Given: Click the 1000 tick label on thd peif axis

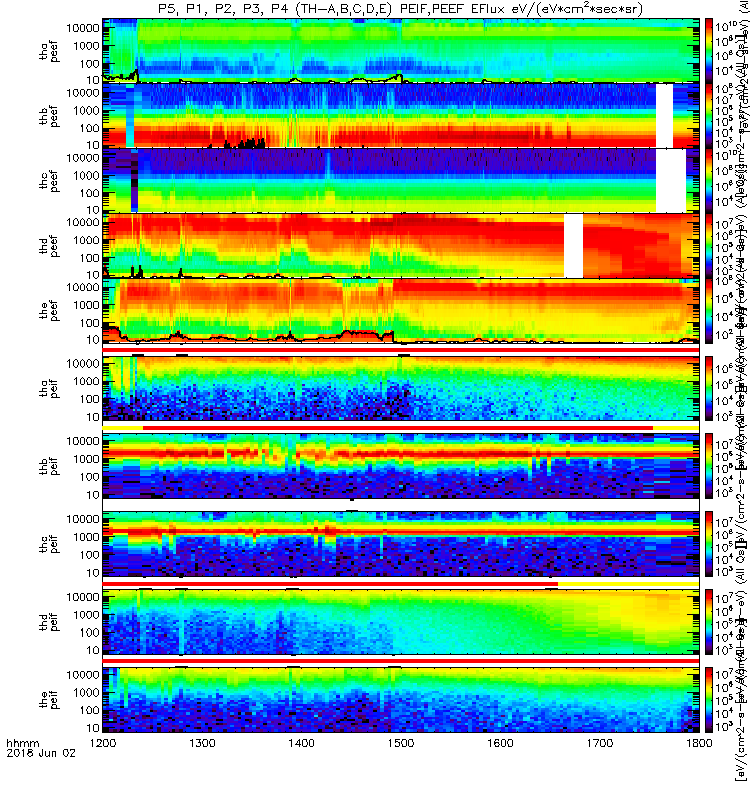Looking at the screenshot, I should pyautogui.click(x=86, y=615).
